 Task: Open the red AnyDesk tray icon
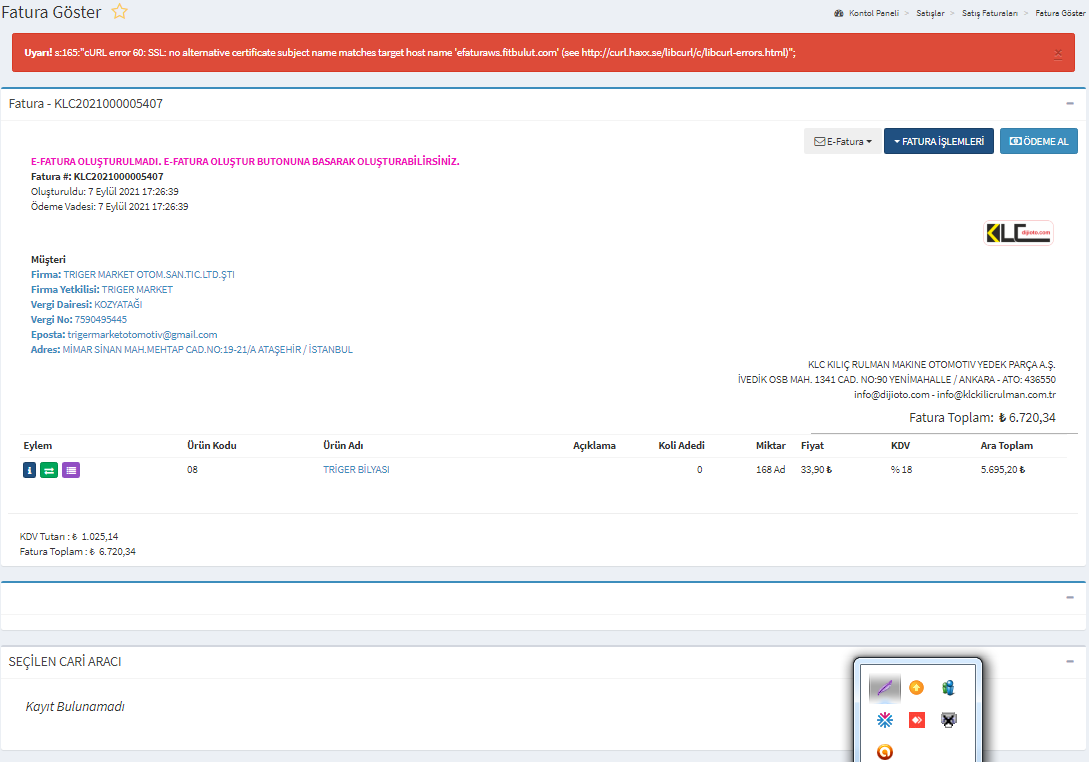click(916, 720)
